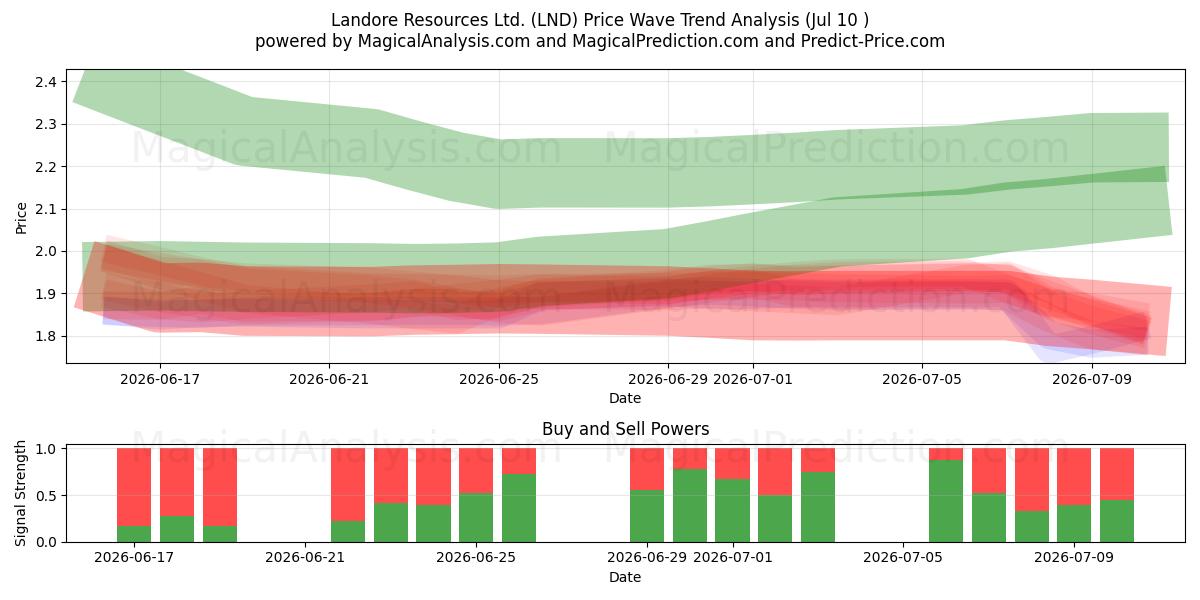Viewport: 1200px width, 600px height.
Task: Click the 2026-07-05 tick of the Buy and Sell Powers chart
Action: click(x=903, y=558)
